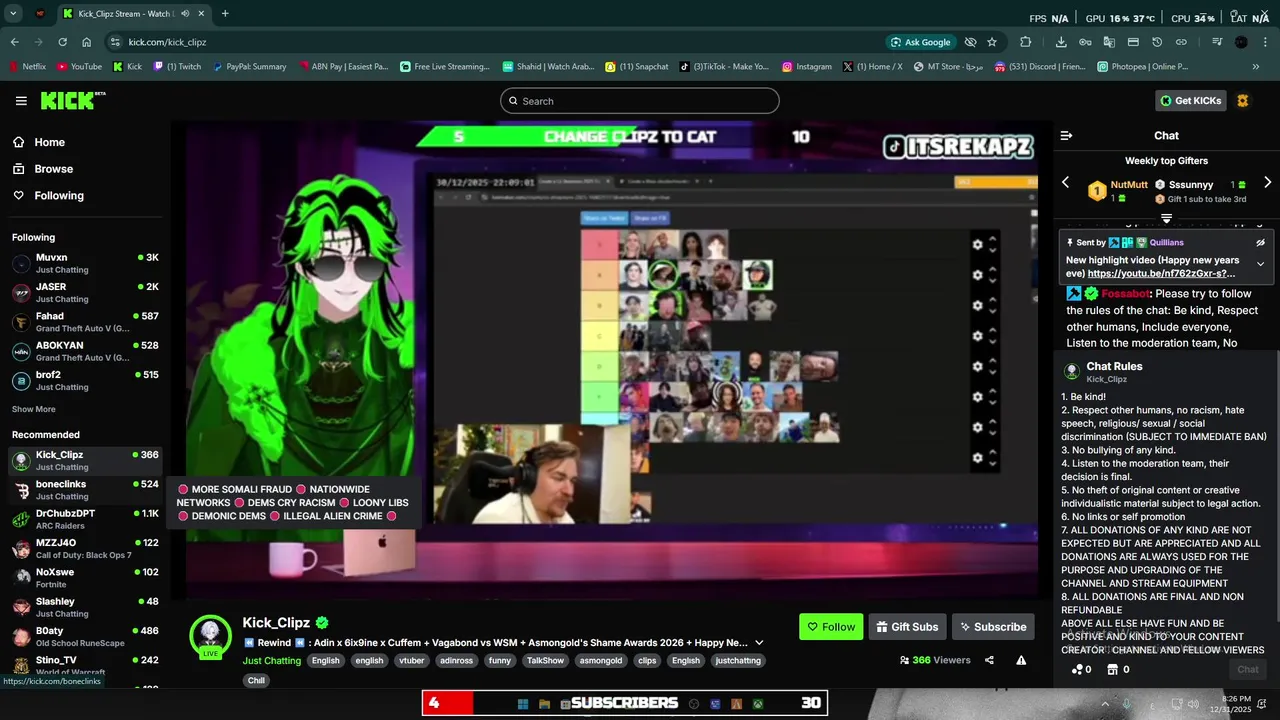Open Quillians username in pinned message
Screen dimensions: 1280x720
(x=1166, y=243)
